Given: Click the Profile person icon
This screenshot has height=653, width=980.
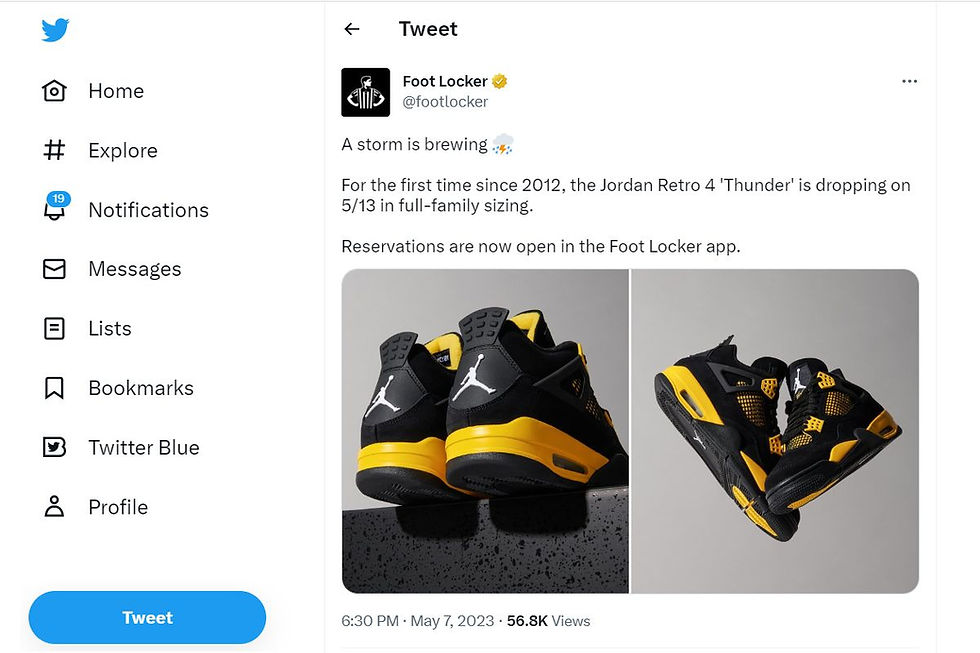Looking at the screenshot, I should pos(54,507).
